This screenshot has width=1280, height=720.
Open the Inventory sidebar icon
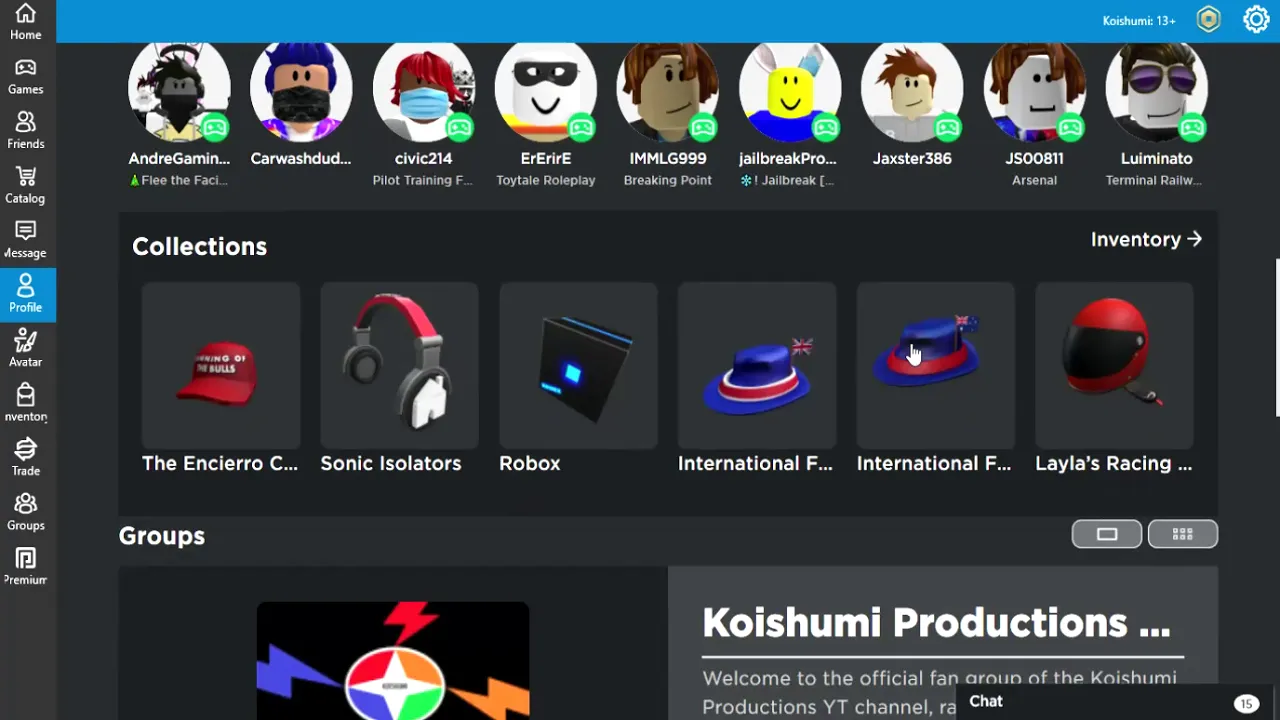click(25, 403)
